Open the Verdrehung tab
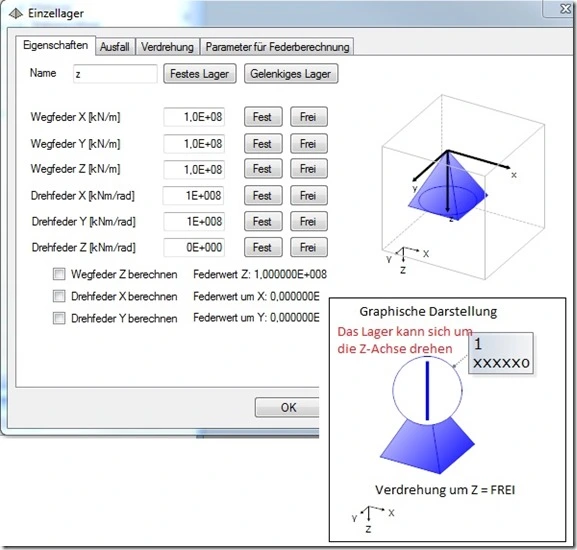 [167, 47]
